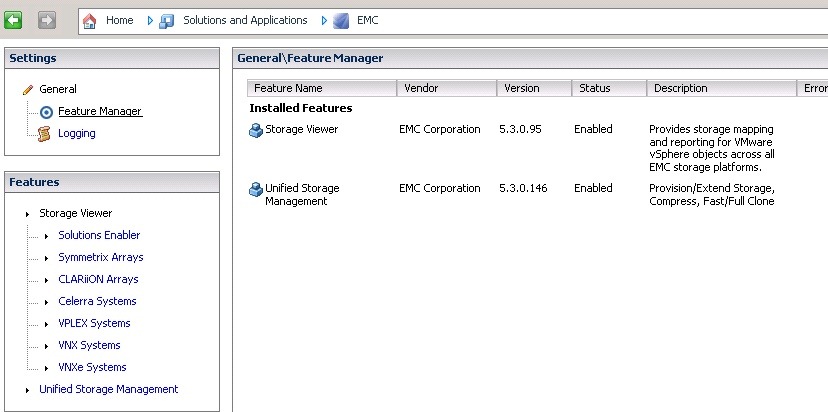The height and width of the screenshot is (412, 828).
Task: Select CLARiiON Arrays in Features tree
Action: pyautogui.click(x=98, y=279)
